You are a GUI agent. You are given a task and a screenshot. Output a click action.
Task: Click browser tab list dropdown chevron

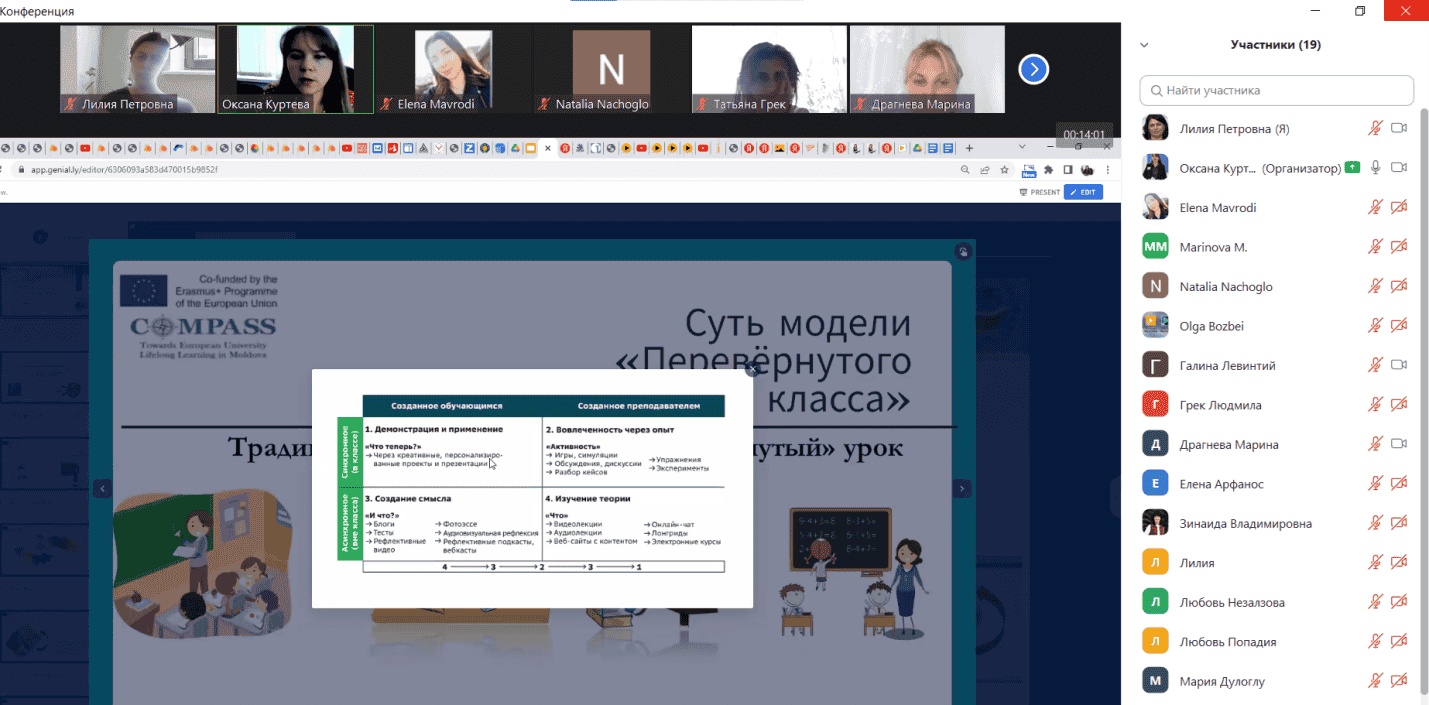point(1021,147)
